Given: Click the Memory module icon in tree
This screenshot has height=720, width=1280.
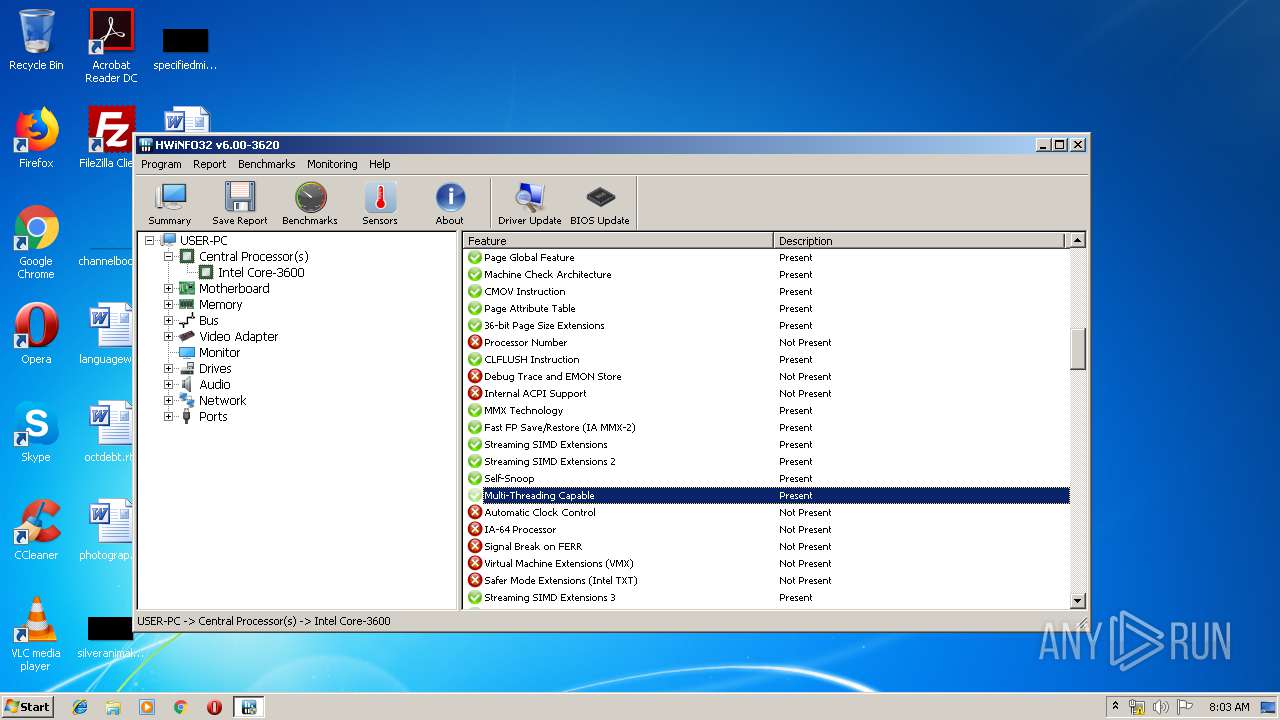Looking at the screenshot, I should coord(186,304).
